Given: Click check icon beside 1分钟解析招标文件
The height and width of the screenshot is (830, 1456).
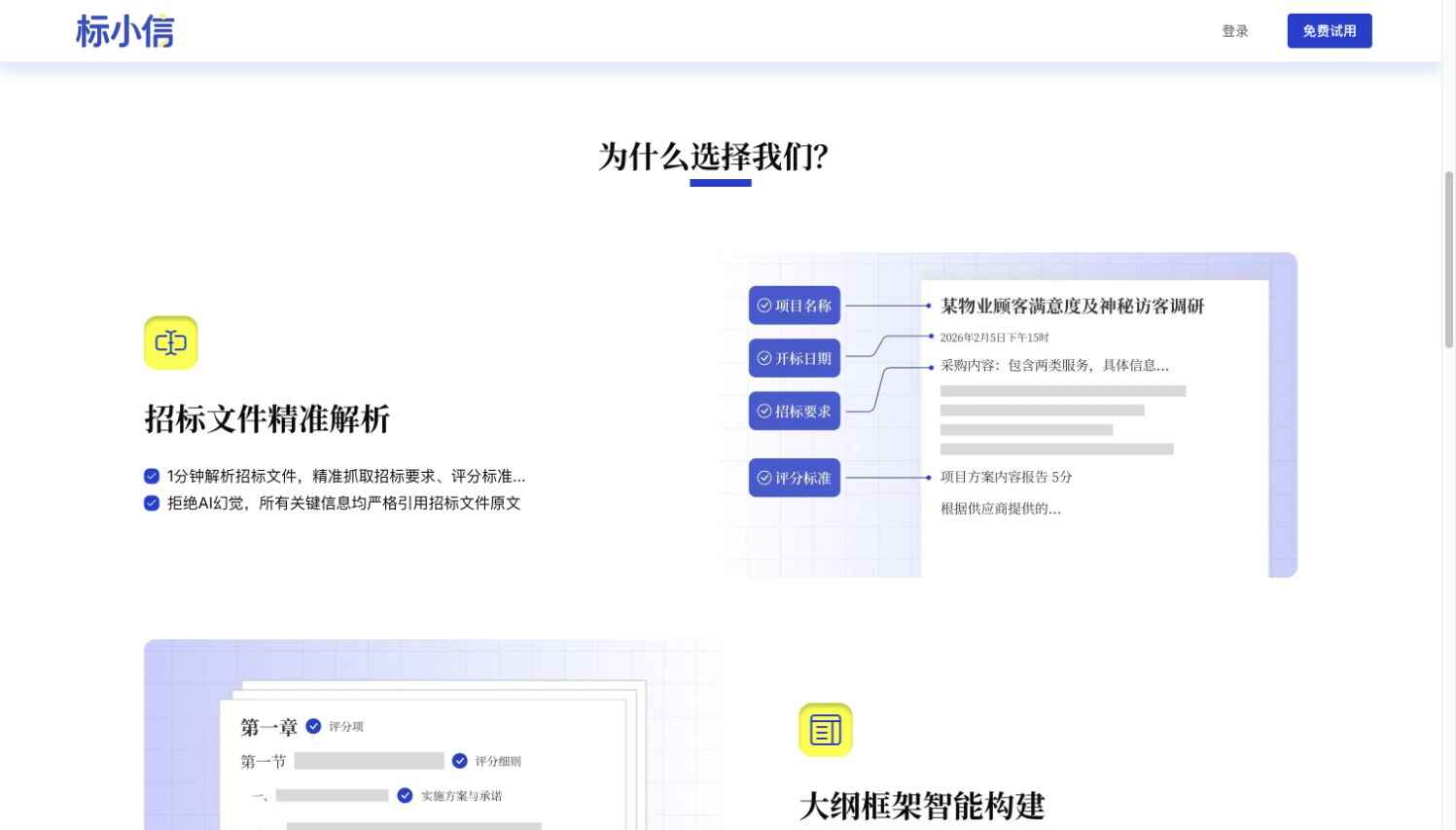Looking at the screenshot, I should click(152, 476).
